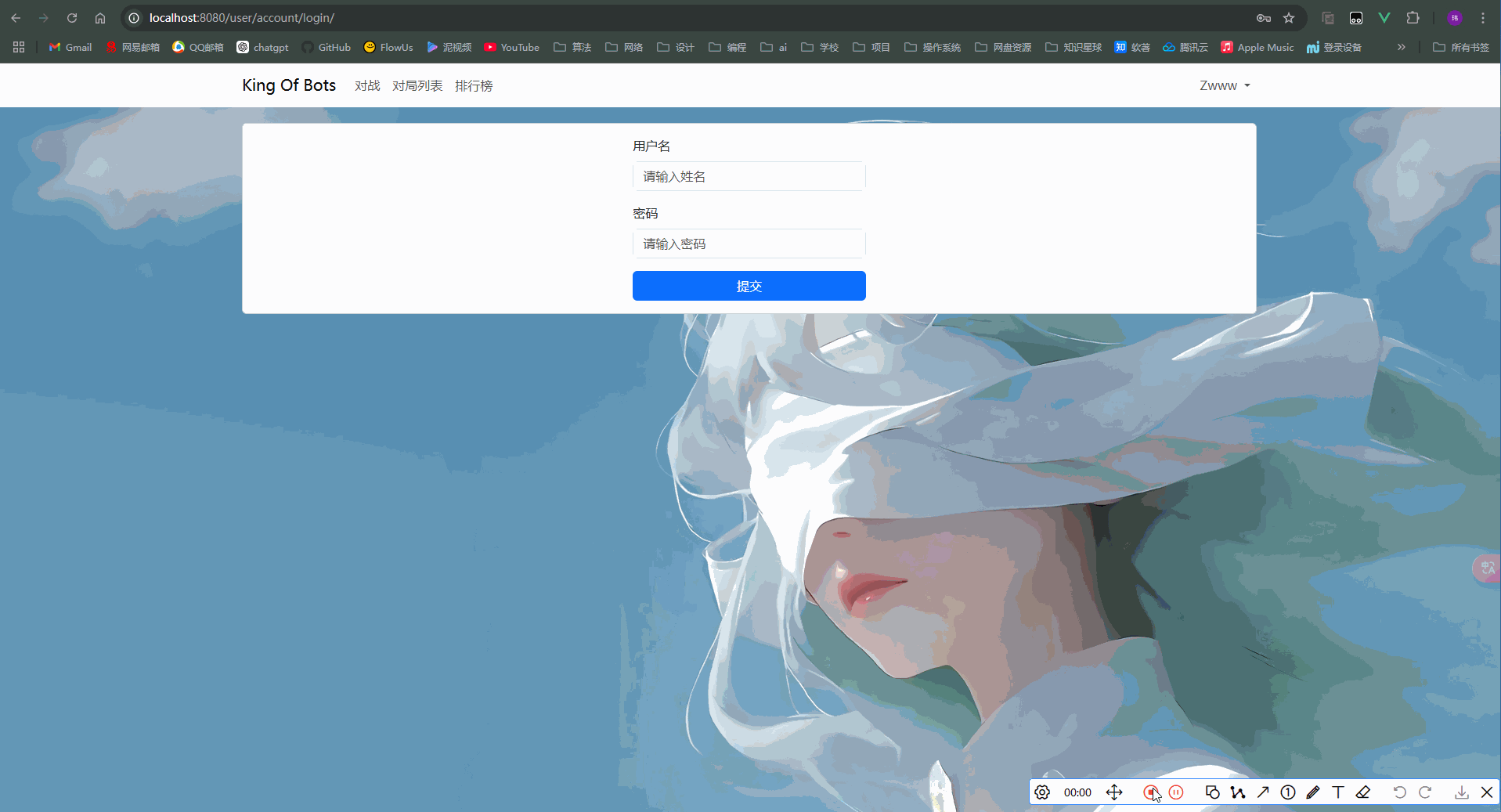Focus the 密码 input field
Screen dimensions: 1501x812
[x=749, y=244]
